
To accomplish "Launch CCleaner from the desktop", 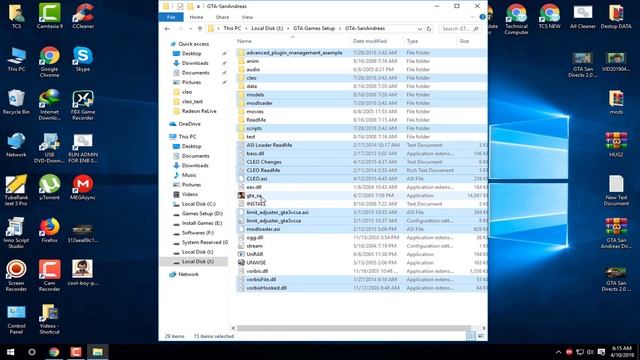I will click(x=83, y=16).
